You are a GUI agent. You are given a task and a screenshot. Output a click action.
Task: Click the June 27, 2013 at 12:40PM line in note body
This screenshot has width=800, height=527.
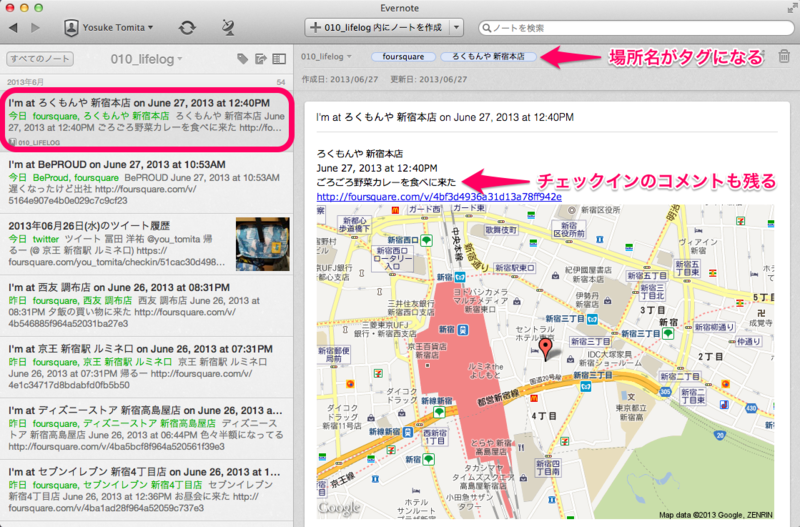pyautogui.click(x=377, y=168)
